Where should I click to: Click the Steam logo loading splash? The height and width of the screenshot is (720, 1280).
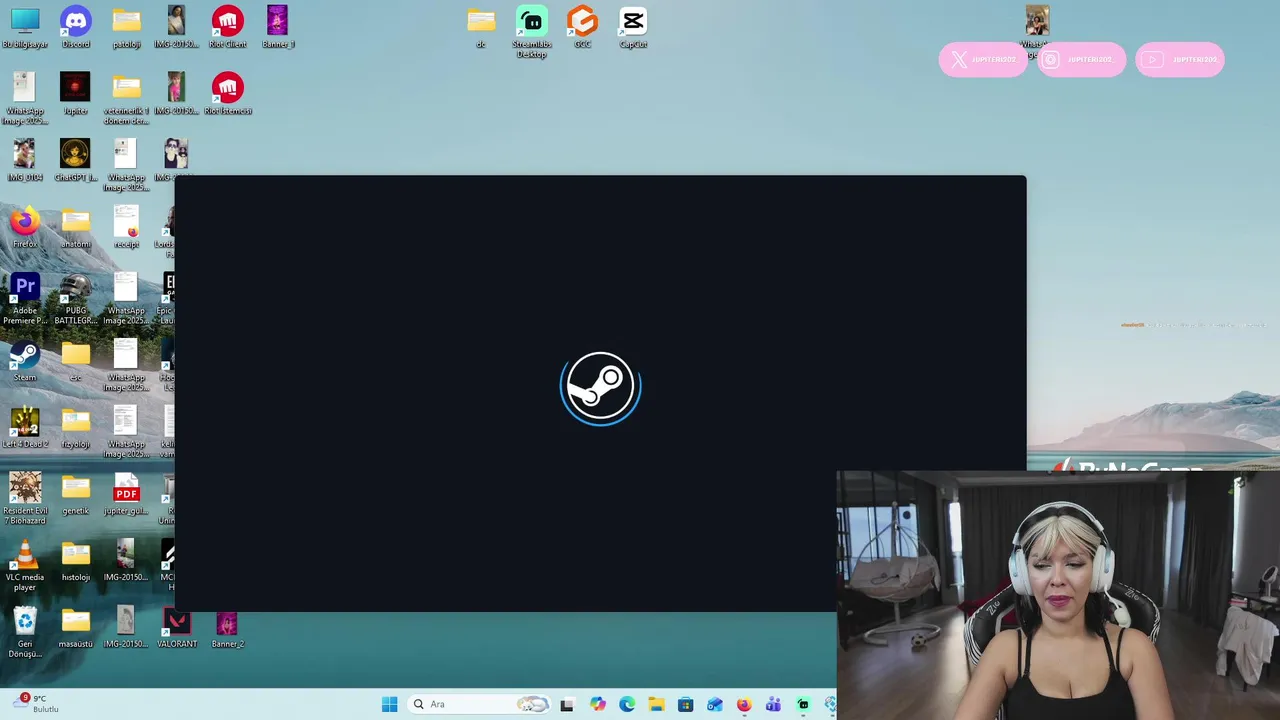600,388
